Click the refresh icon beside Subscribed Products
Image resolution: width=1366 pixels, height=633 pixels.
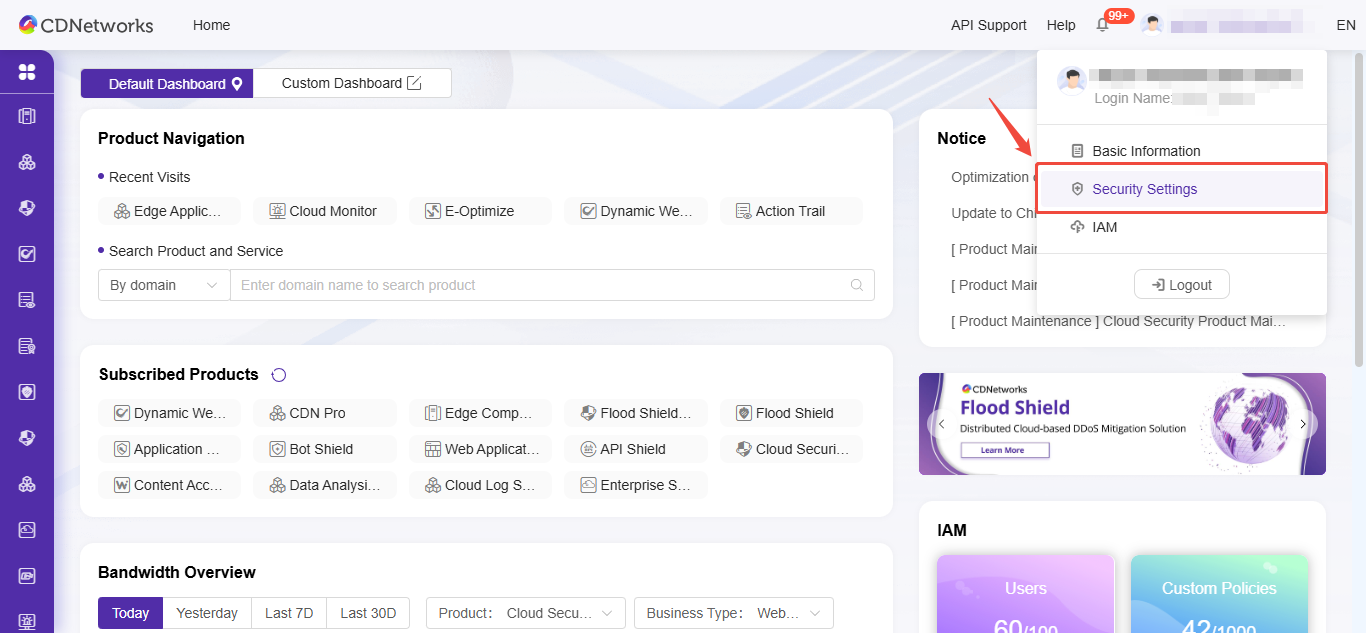point(279,375)
